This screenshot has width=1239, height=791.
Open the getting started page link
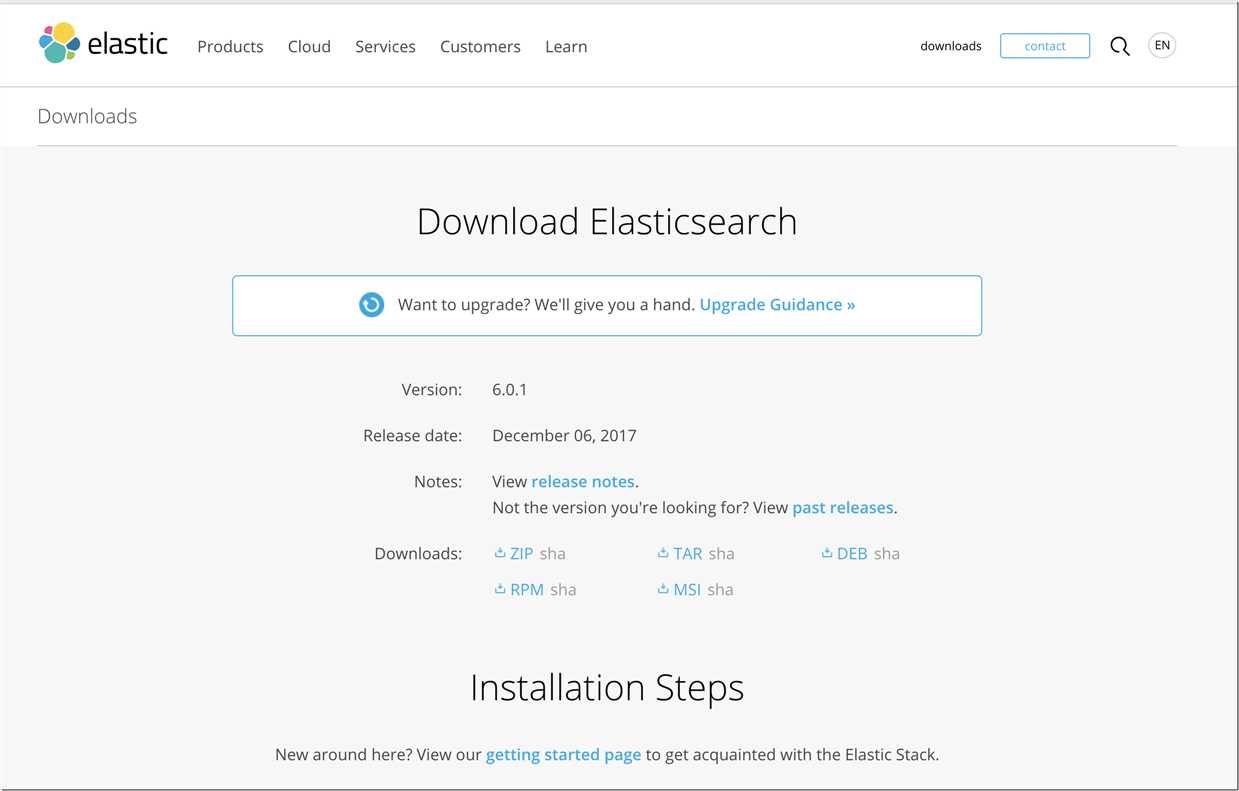click(x=563, y=754)
